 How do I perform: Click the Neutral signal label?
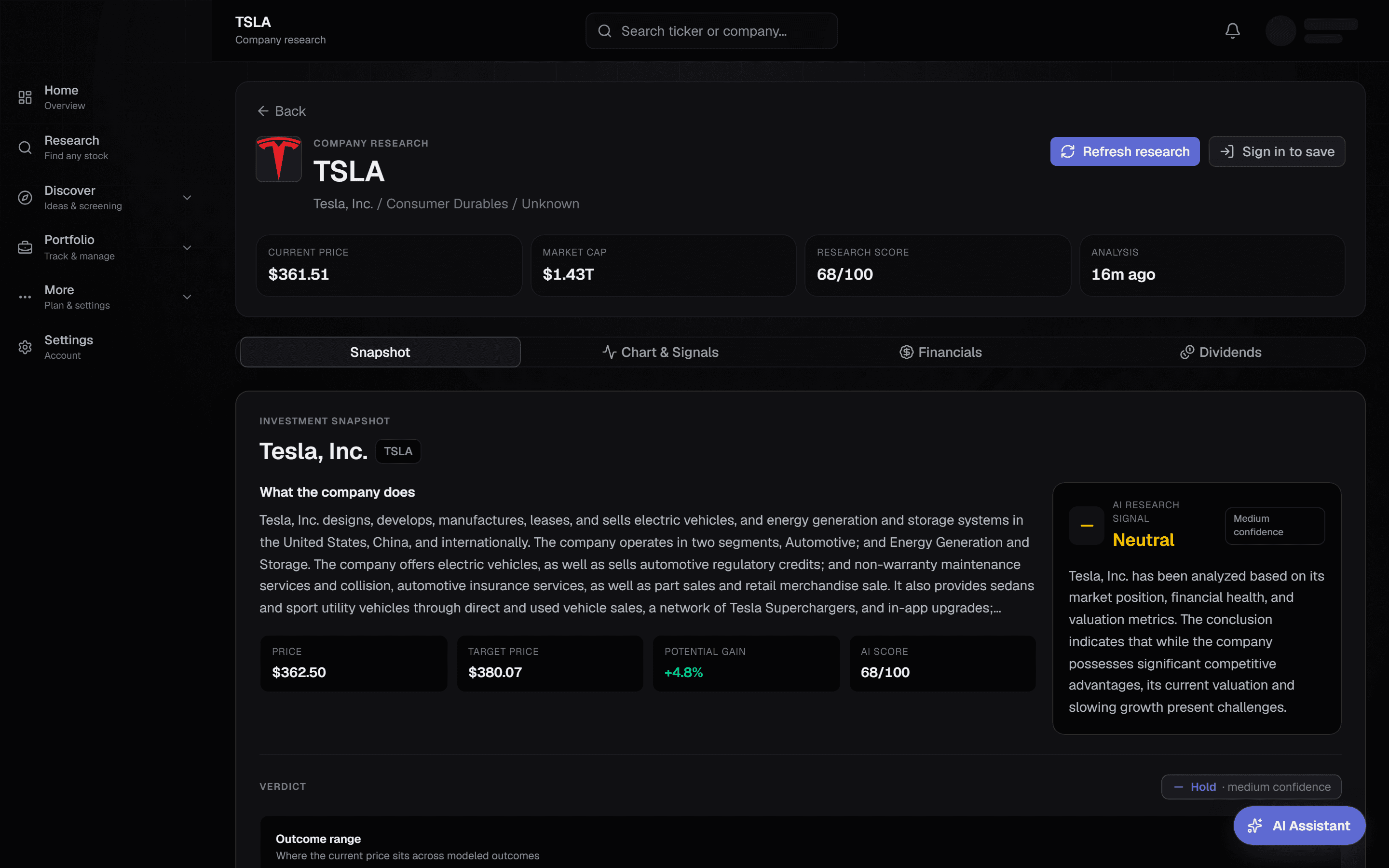click(1144, 540)
